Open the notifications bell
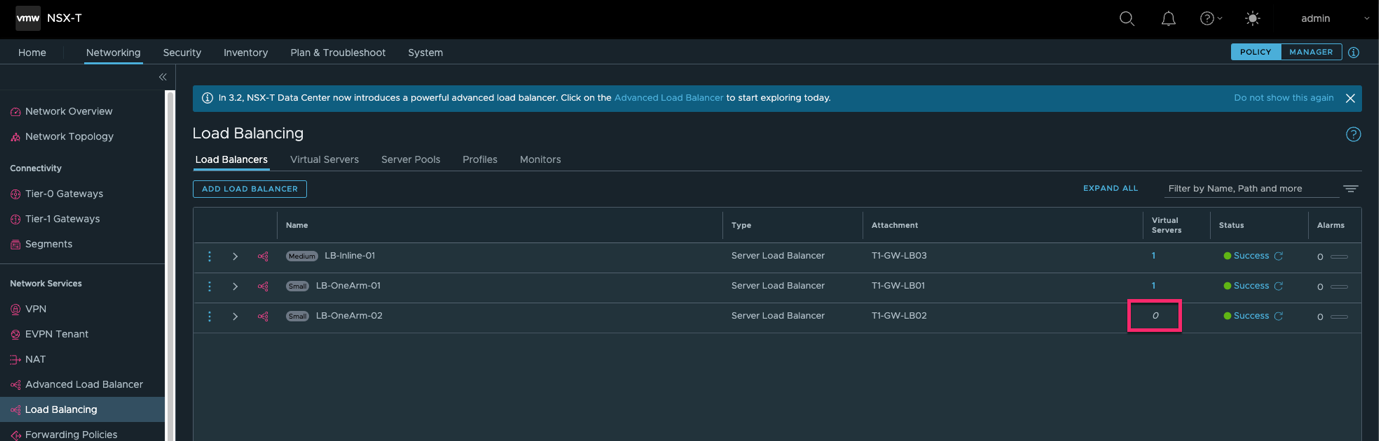 pos(1168,18)
